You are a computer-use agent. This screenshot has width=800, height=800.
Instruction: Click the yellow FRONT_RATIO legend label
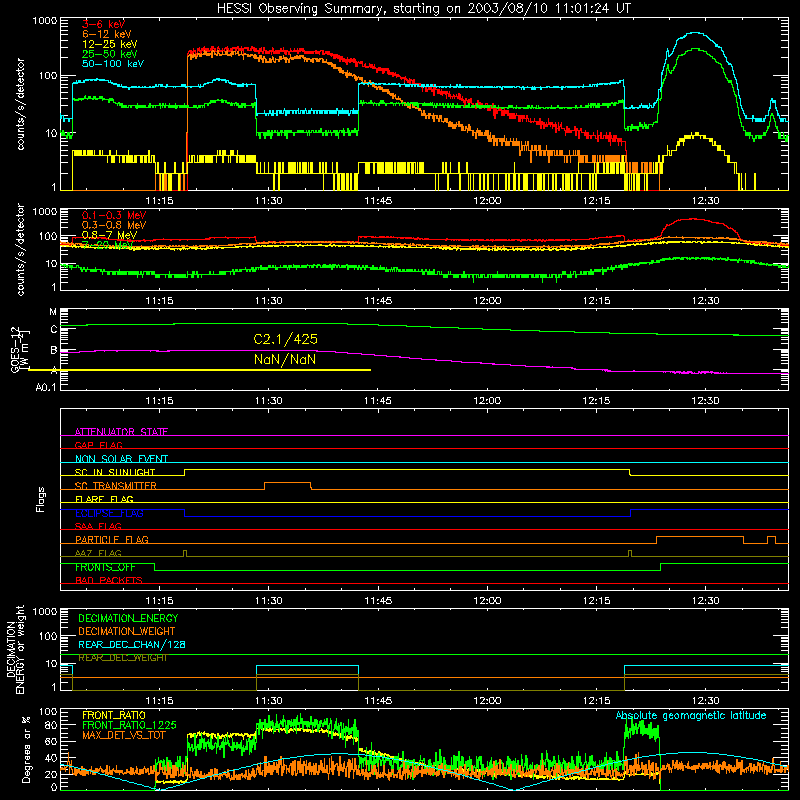click(x=114, y=715)
